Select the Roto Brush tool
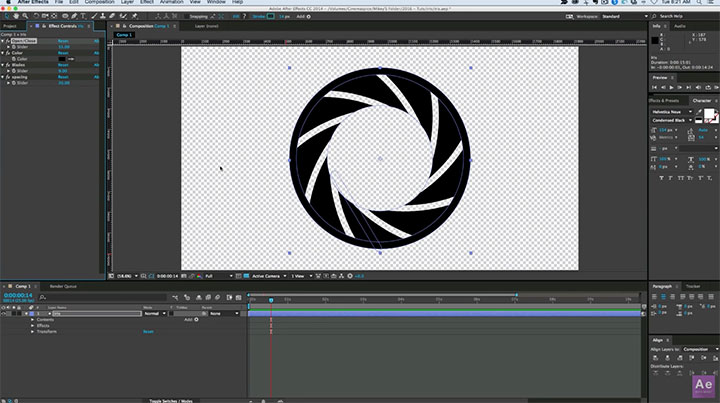The image size is (720, 403). [x=123, y=16]
